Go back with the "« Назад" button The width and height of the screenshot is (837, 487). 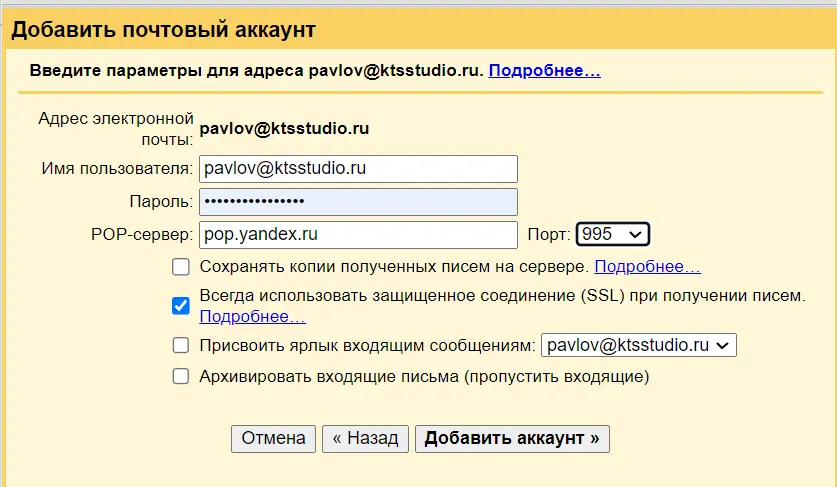tap(365, 439)
